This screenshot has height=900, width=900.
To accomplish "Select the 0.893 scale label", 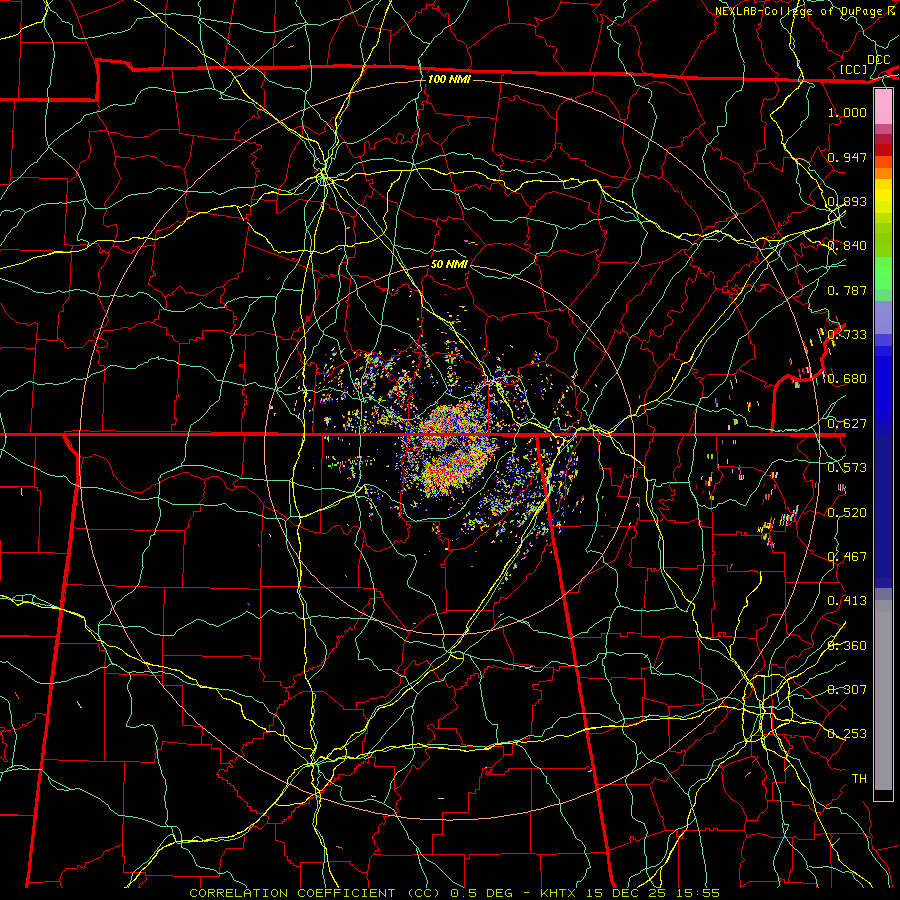I will click(847, 201).
